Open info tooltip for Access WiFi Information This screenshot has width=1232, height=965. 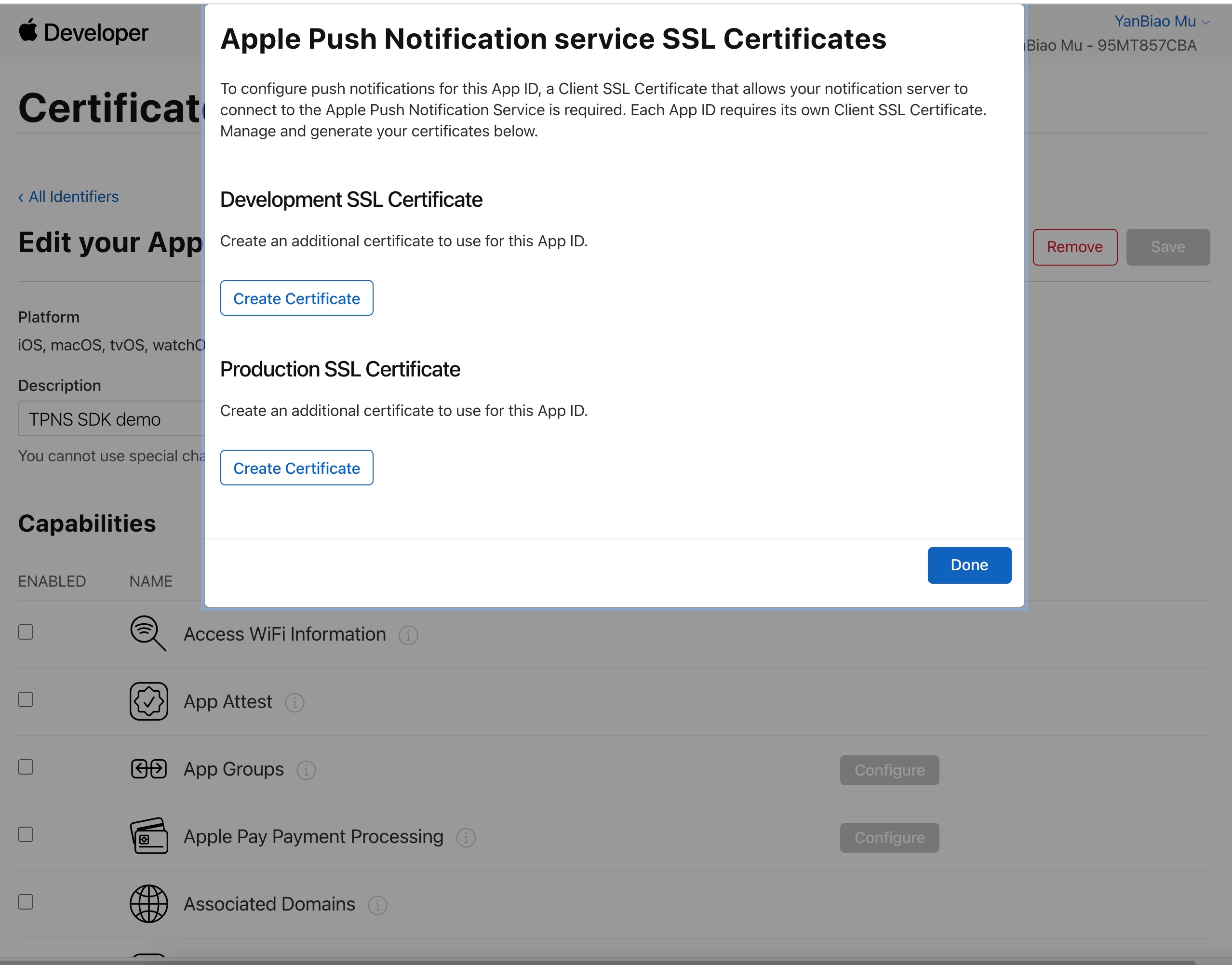pyautogui.click(x=408, y=635)
